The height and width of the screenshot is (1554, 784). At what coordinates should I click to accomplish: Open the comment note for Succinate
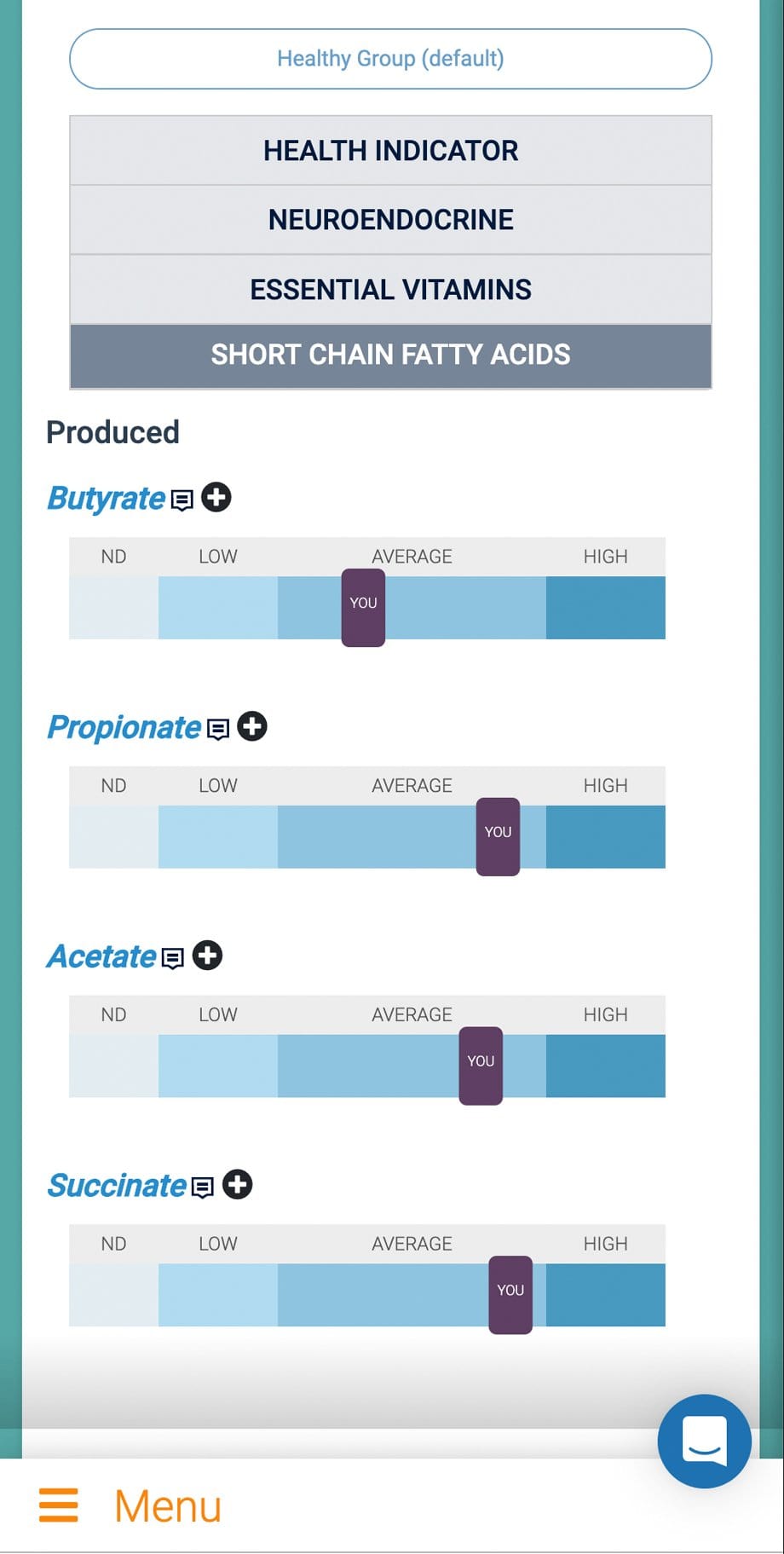[204, 1185]
